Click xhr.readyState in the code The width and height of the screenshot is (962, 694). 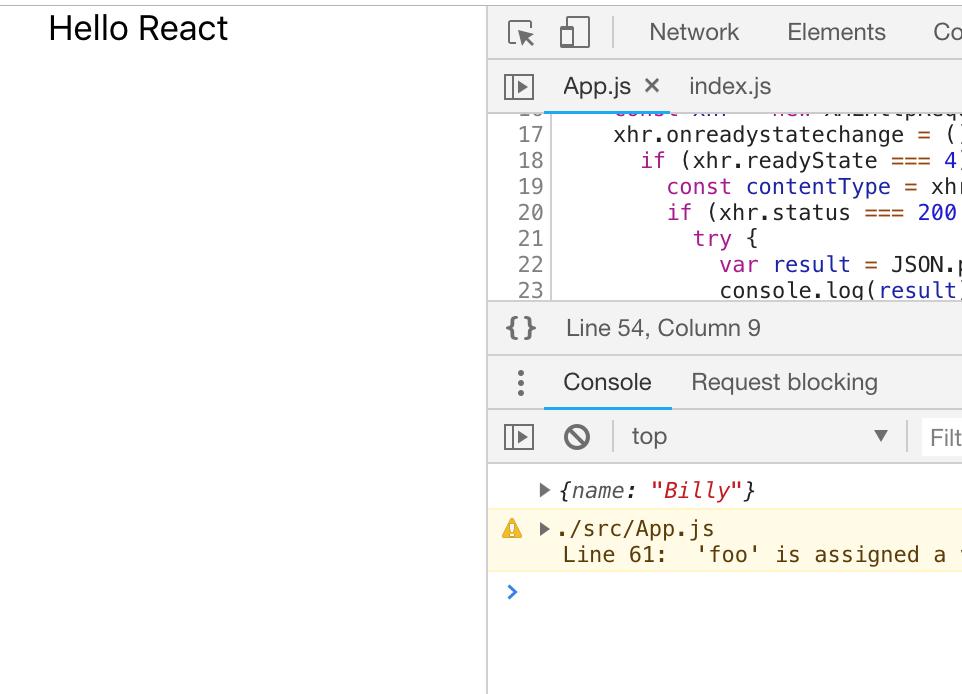click(785, 161)
